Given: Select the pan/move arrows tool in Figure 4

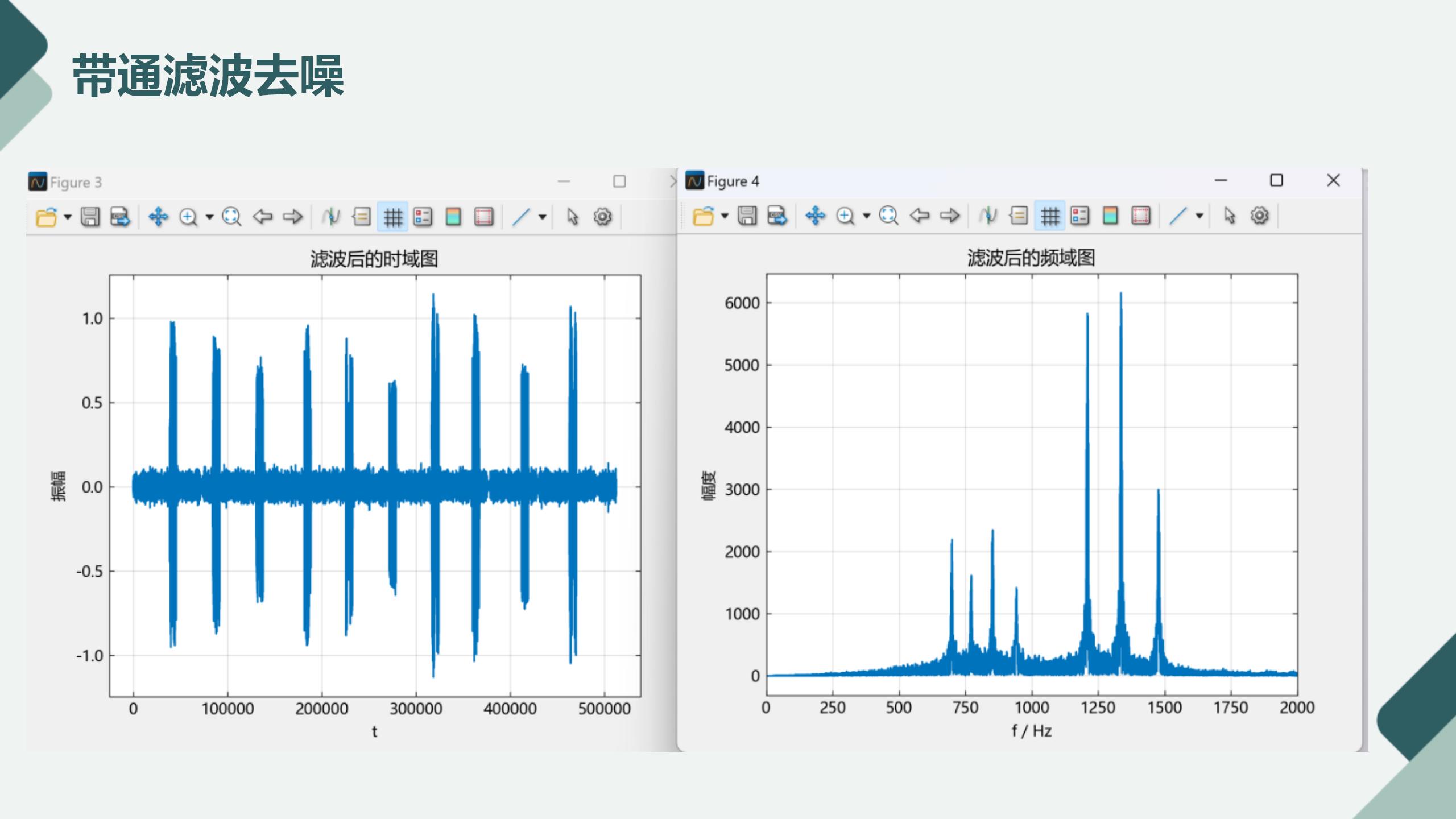Looking at the screenshot, I should (815, 216).
